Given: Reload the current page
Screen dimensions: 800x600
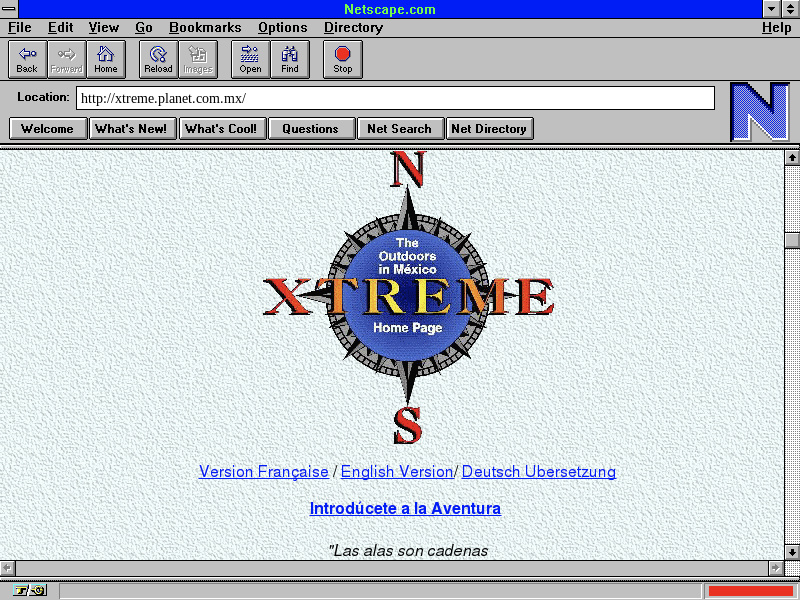Looking at the screenshot, I should tap(158, 59).
